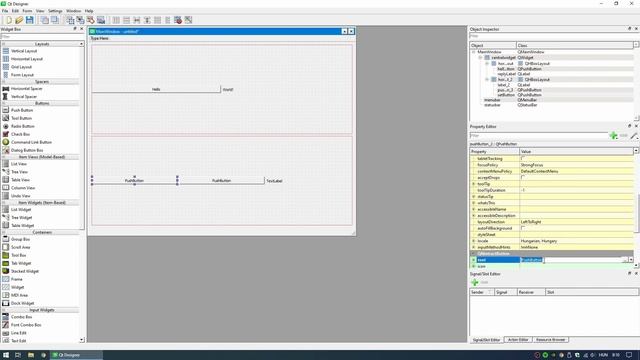
Task: Select the Grid Layout widget
Action: point(21,67)
